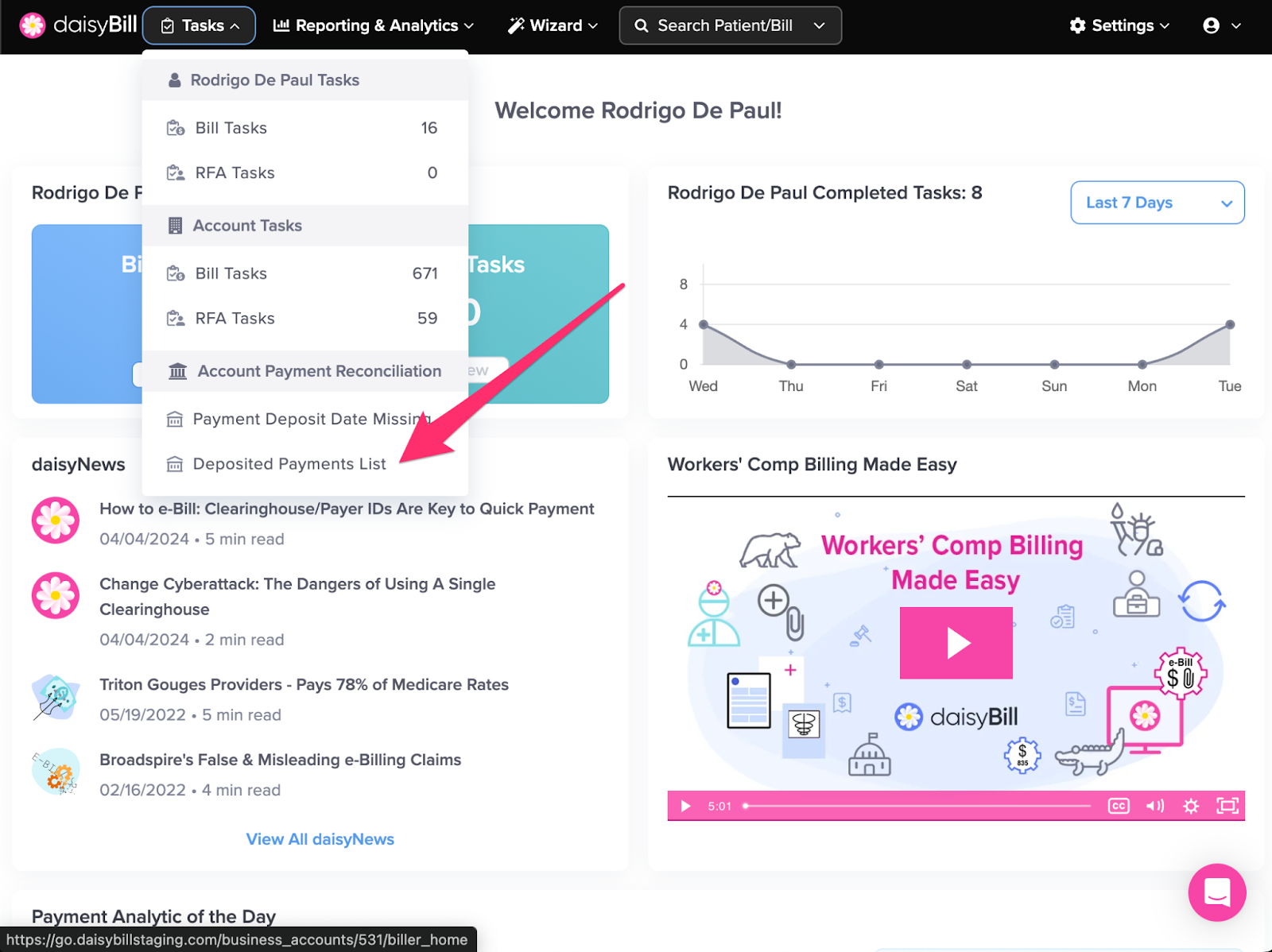Expand the search type dropdown chevron
Screen dimensions: 1272x952
[820, 25]
